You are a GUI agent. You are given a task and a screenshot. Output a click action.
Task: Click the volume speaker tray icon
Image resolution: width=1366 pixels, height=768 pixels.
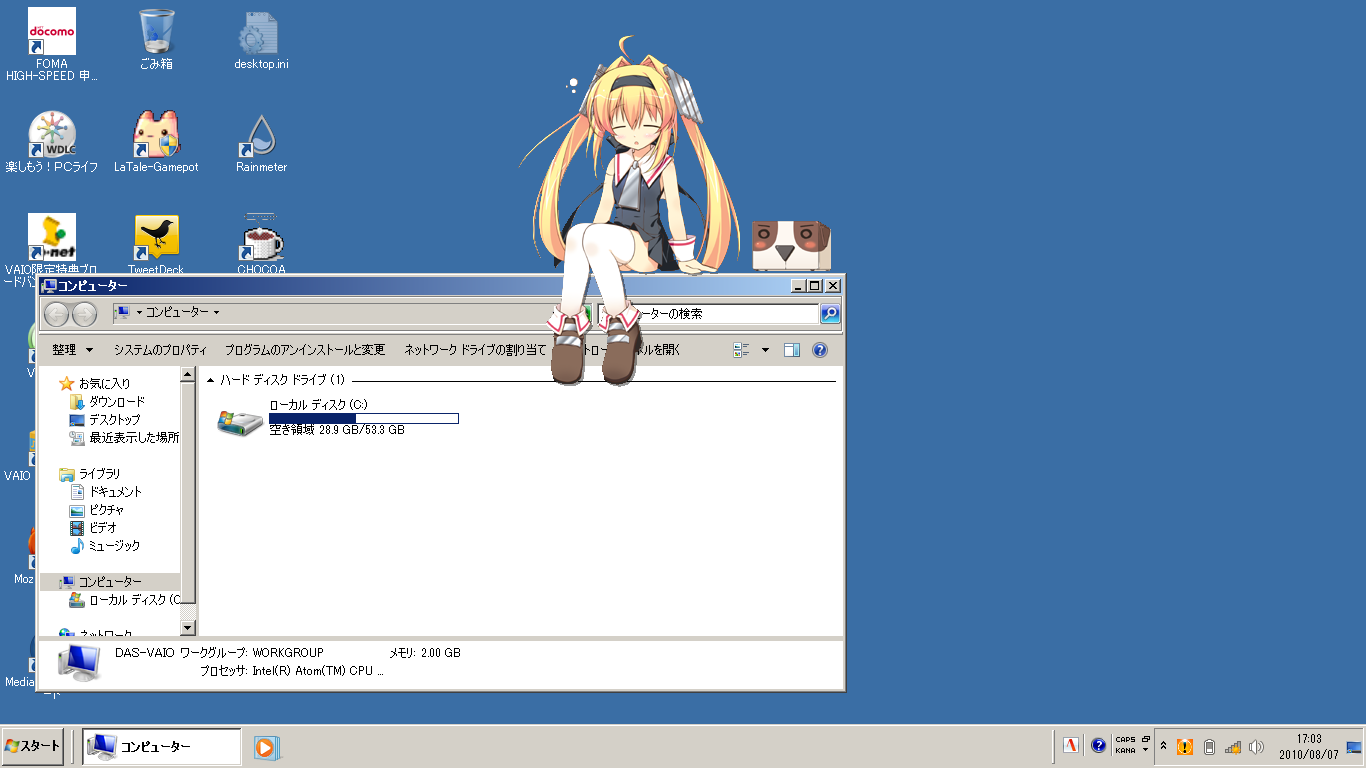click(x=1257, y=747)
